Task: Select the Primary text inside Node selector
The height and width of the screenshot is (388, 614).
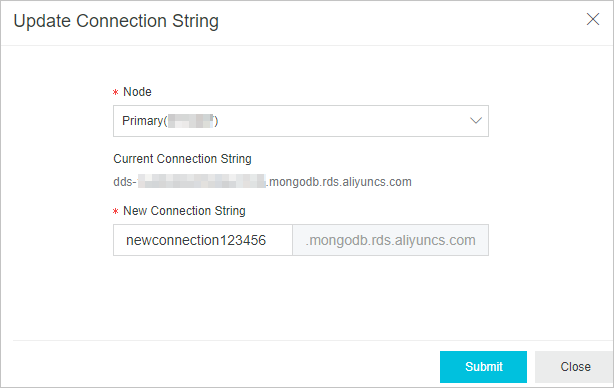Action: 143,121
